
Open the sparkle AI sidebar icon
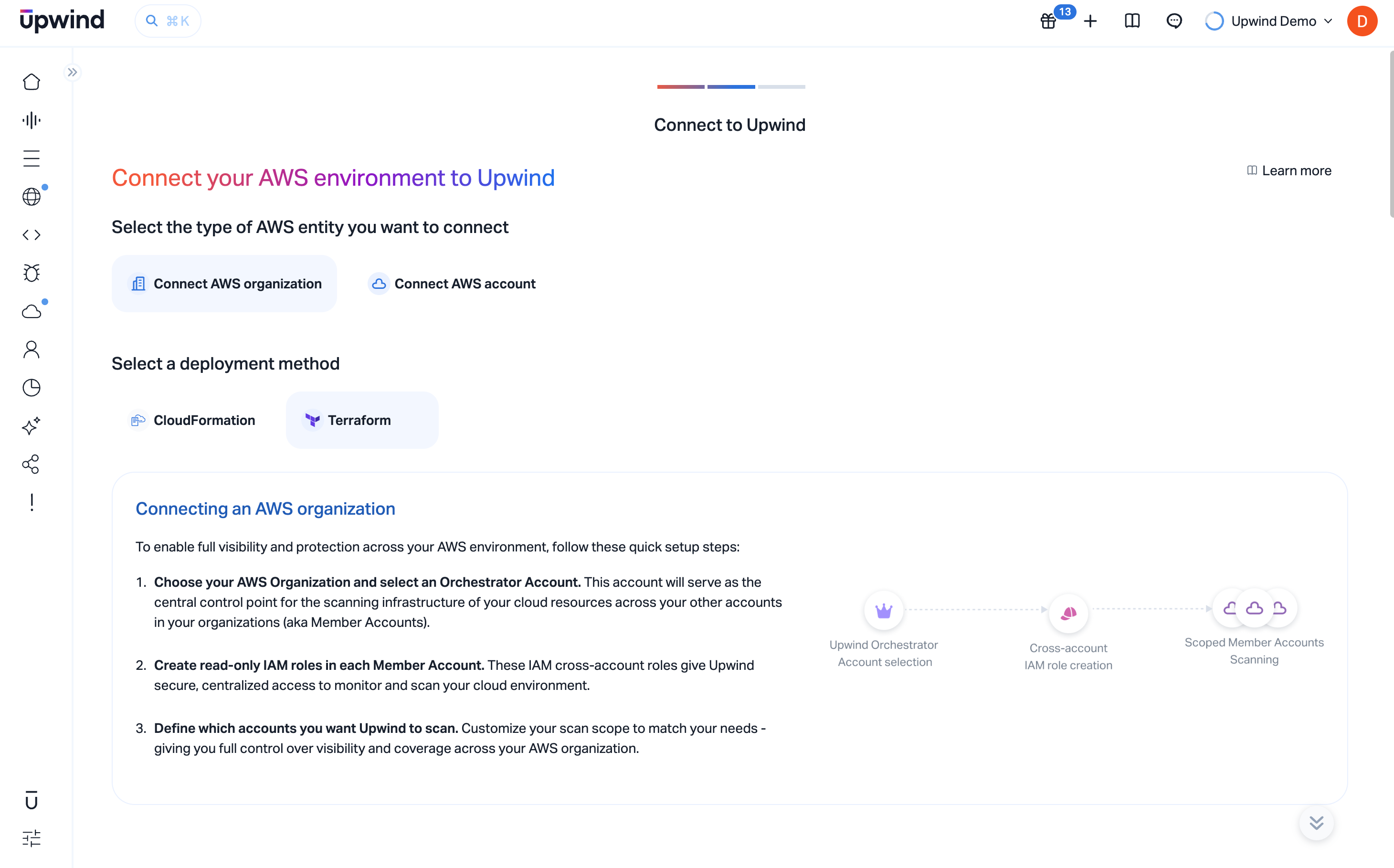click(x=32, y=426)
